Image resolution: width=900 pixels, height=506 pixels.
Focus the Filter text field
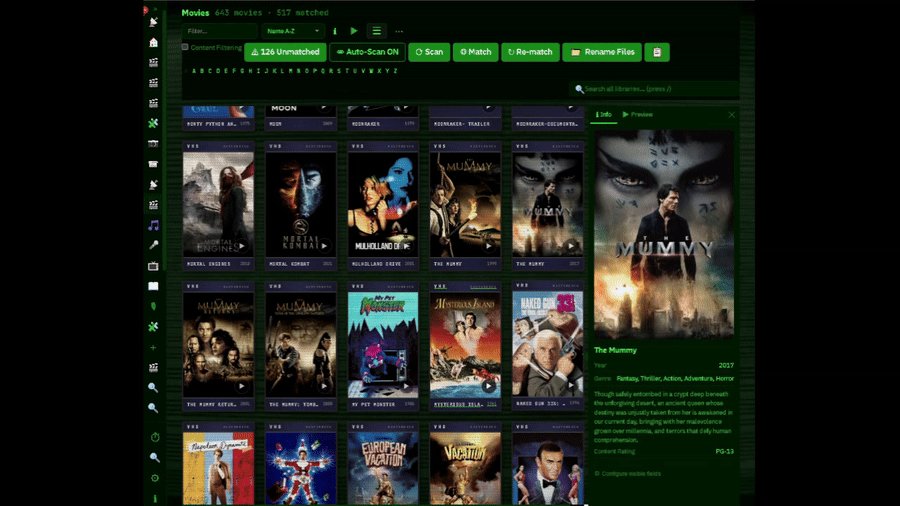pos(220,31)
